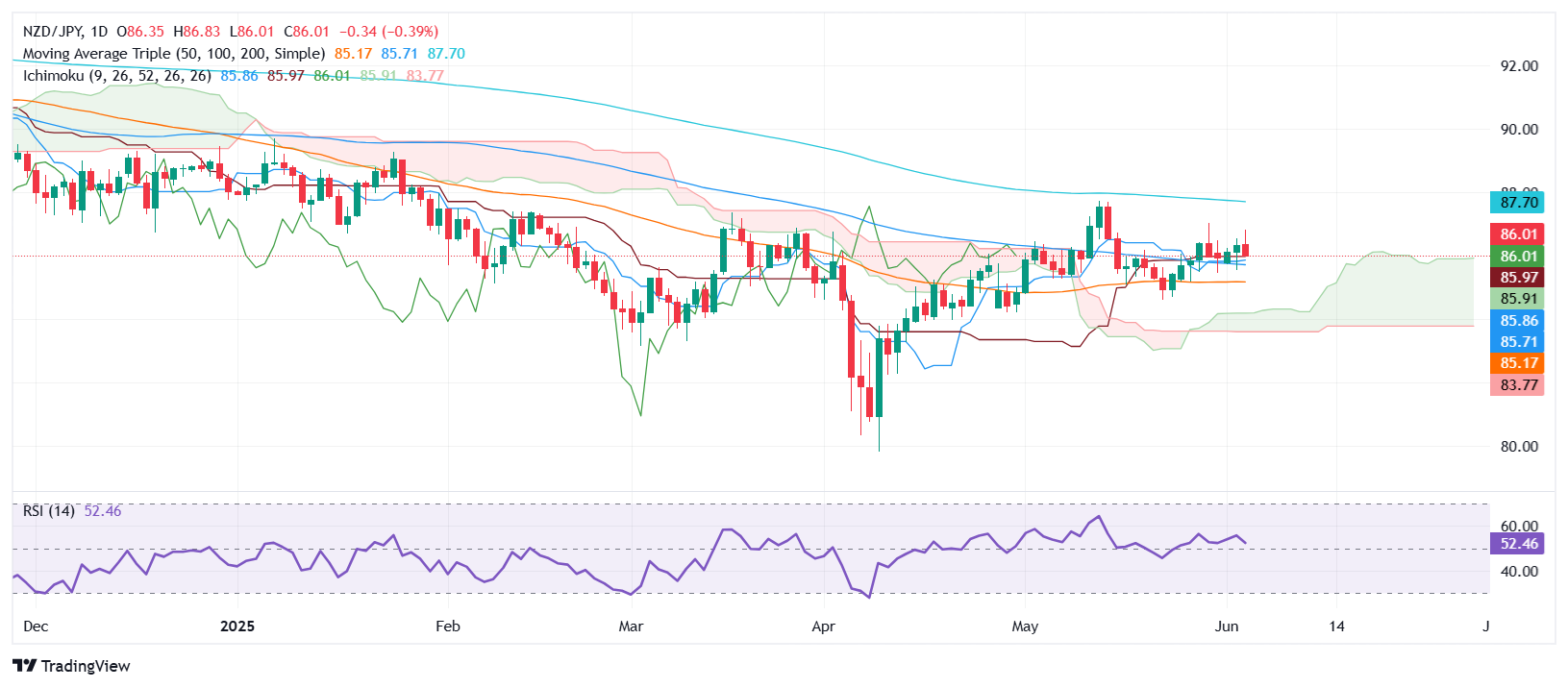
Task: Click the 92.00 price axis label
Action: click(x=1518, y=66)
